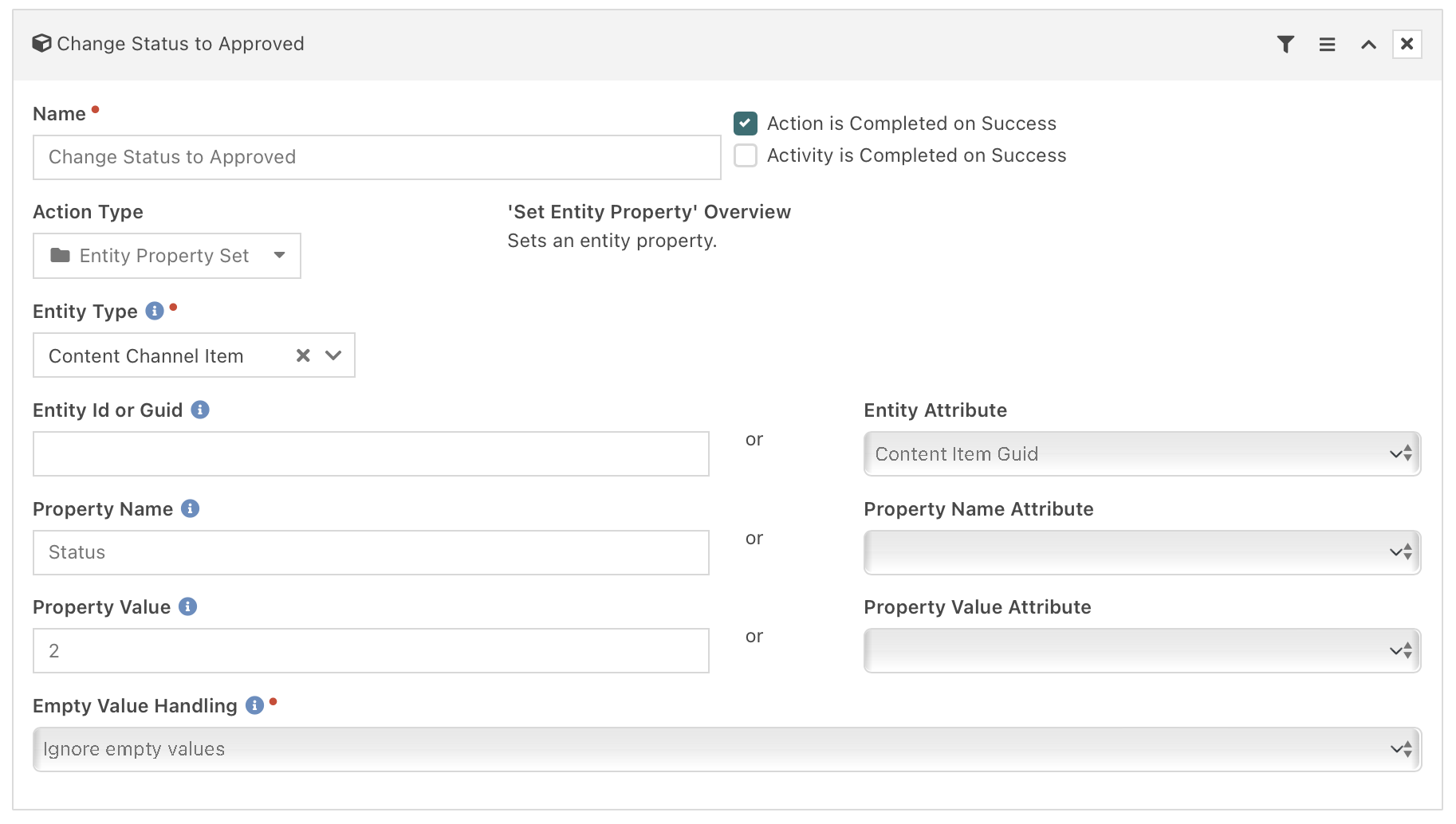The image size is (1456, 824).
Task: Open the Entity Type dropdown chevron
Action: (333, 355)
